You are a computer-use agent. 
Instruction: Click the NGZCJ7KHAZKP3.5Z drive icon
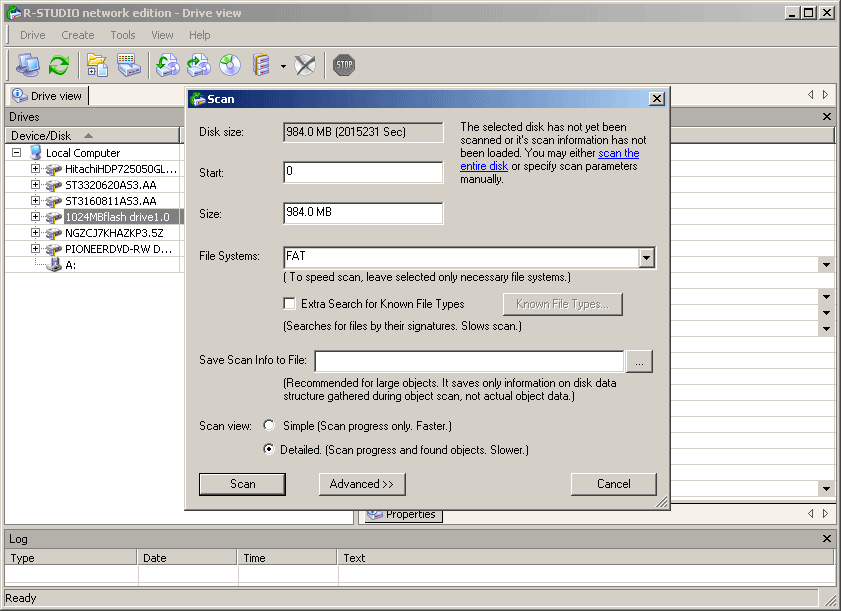[x=54, y=233]
